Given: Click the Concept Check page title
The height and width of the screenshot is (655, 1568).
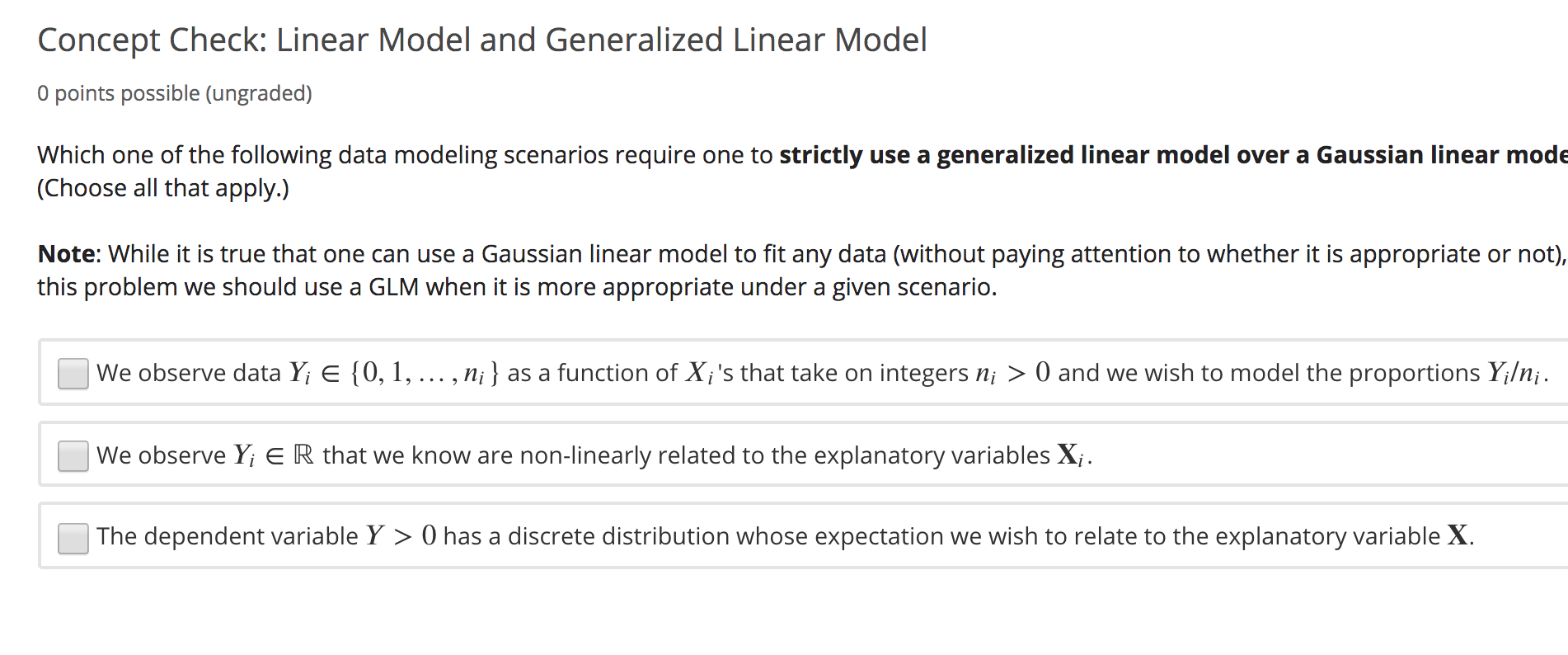Looking at the screenshot, I should pos(481,40).
